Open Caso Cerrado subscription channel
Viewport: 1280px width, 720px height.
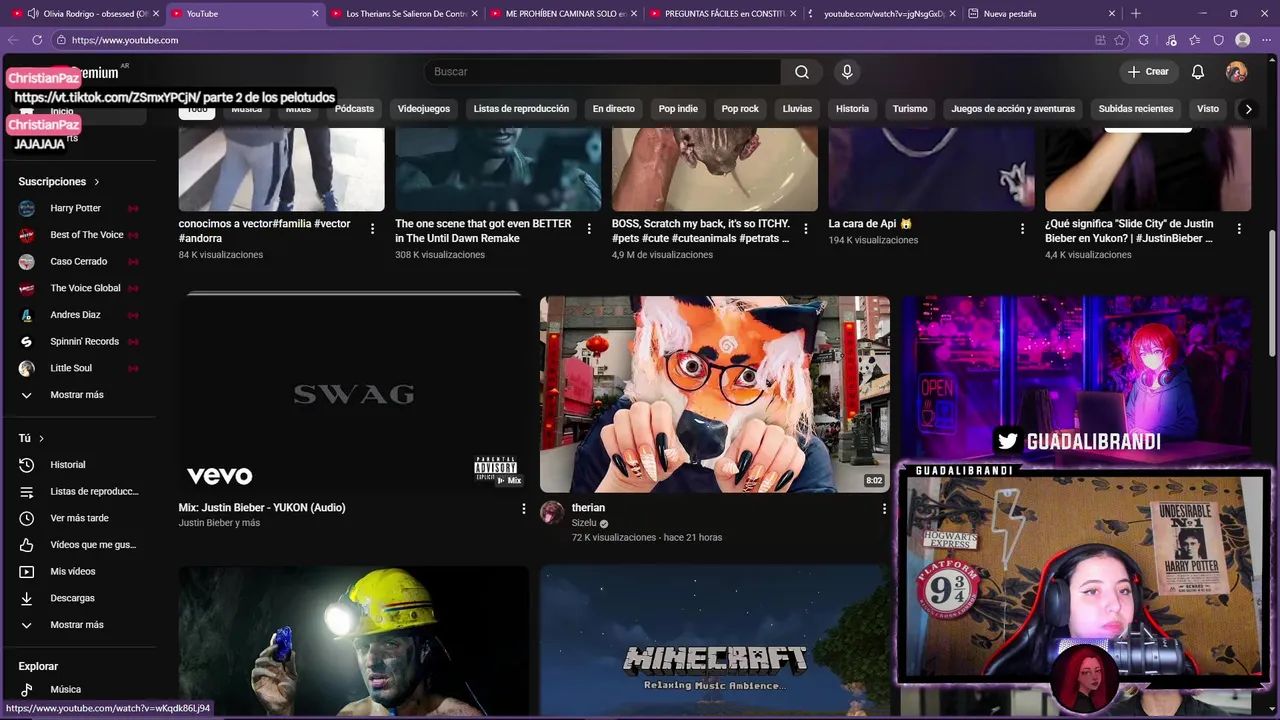click(78, 262)
